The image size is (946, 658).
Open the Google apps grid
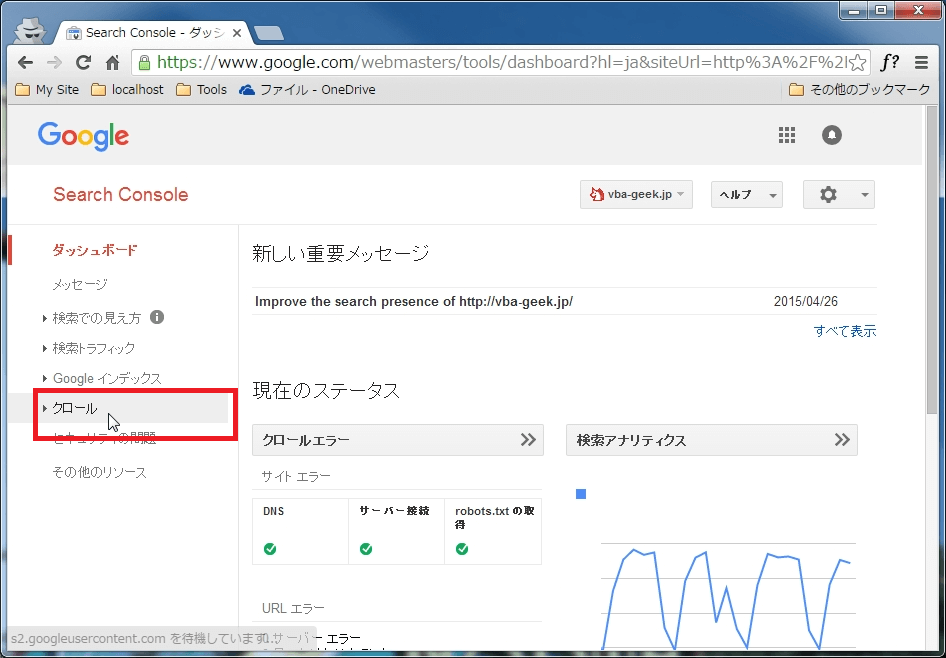click(x=787, y=135)
